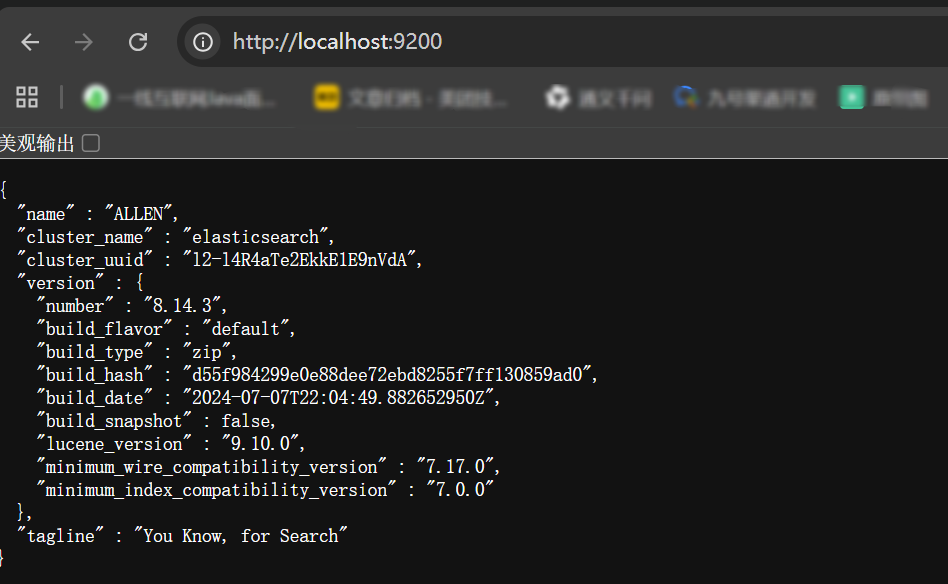Click the blue favicon beside 入驻聚道开发
Image resolution: width=948 pixels, height=584 pixels.
pos(684,97)
